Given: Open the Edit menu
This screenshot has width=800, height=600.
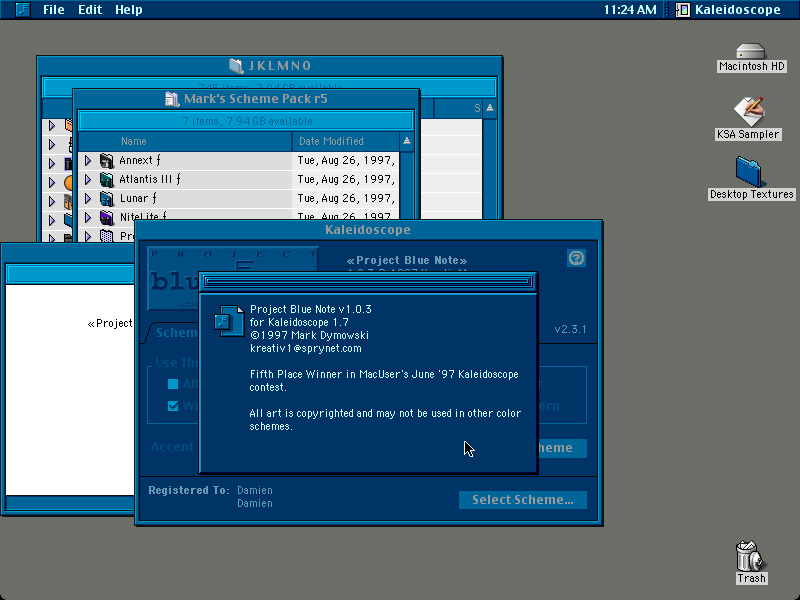Looking at the screenshot, I should (x=90, y=10).
